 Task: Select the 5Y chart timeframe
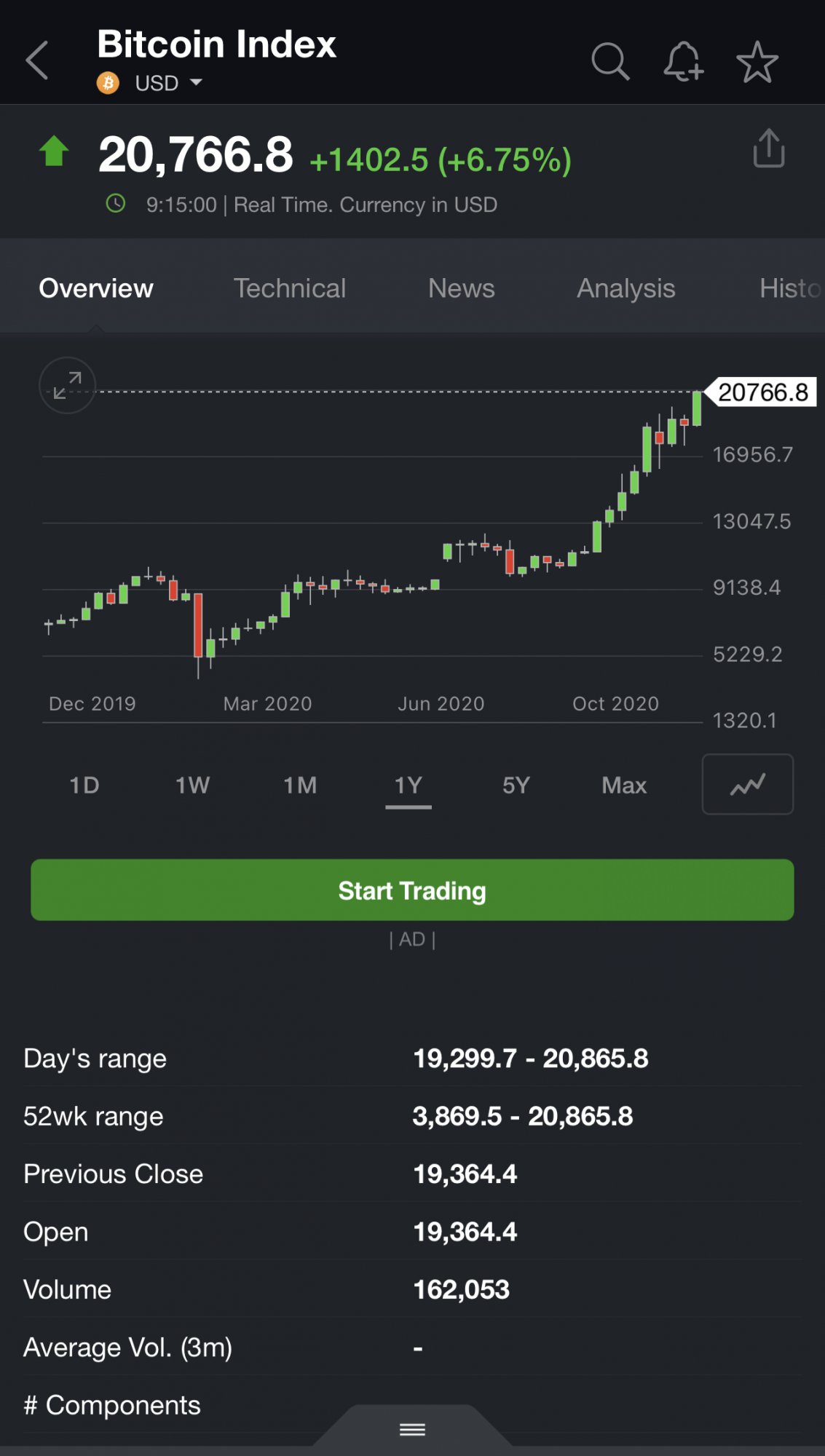pyautogui.click(x=516, y=786)
